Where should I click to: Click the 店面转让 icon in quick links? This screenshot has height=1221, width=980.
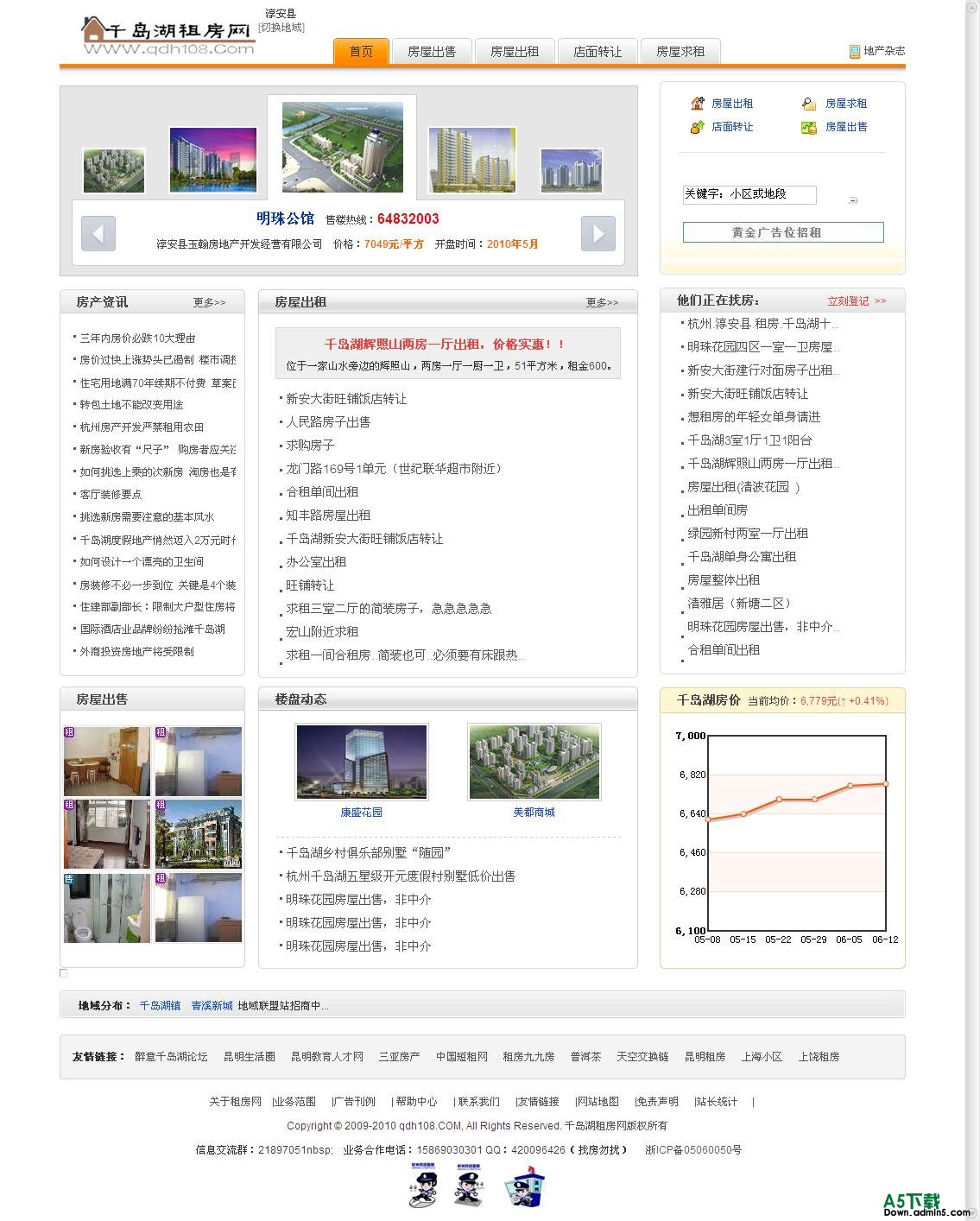pos(698,127)
